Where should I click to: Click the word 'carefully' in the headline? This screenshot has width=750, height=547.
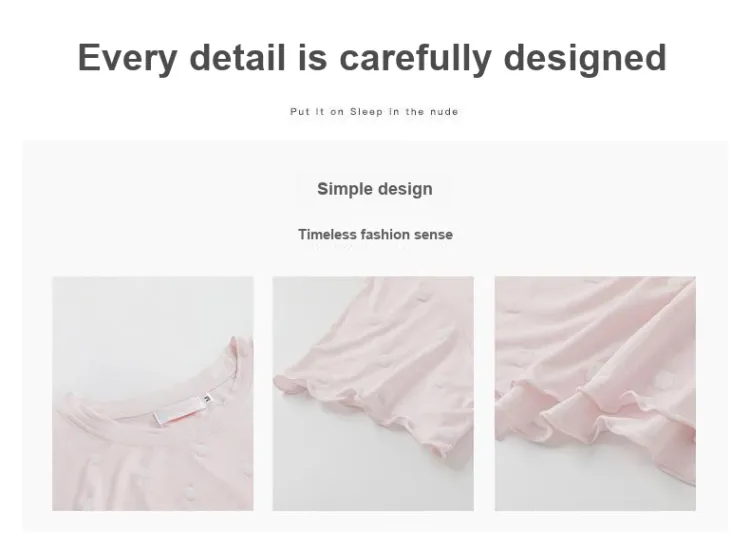415,58
